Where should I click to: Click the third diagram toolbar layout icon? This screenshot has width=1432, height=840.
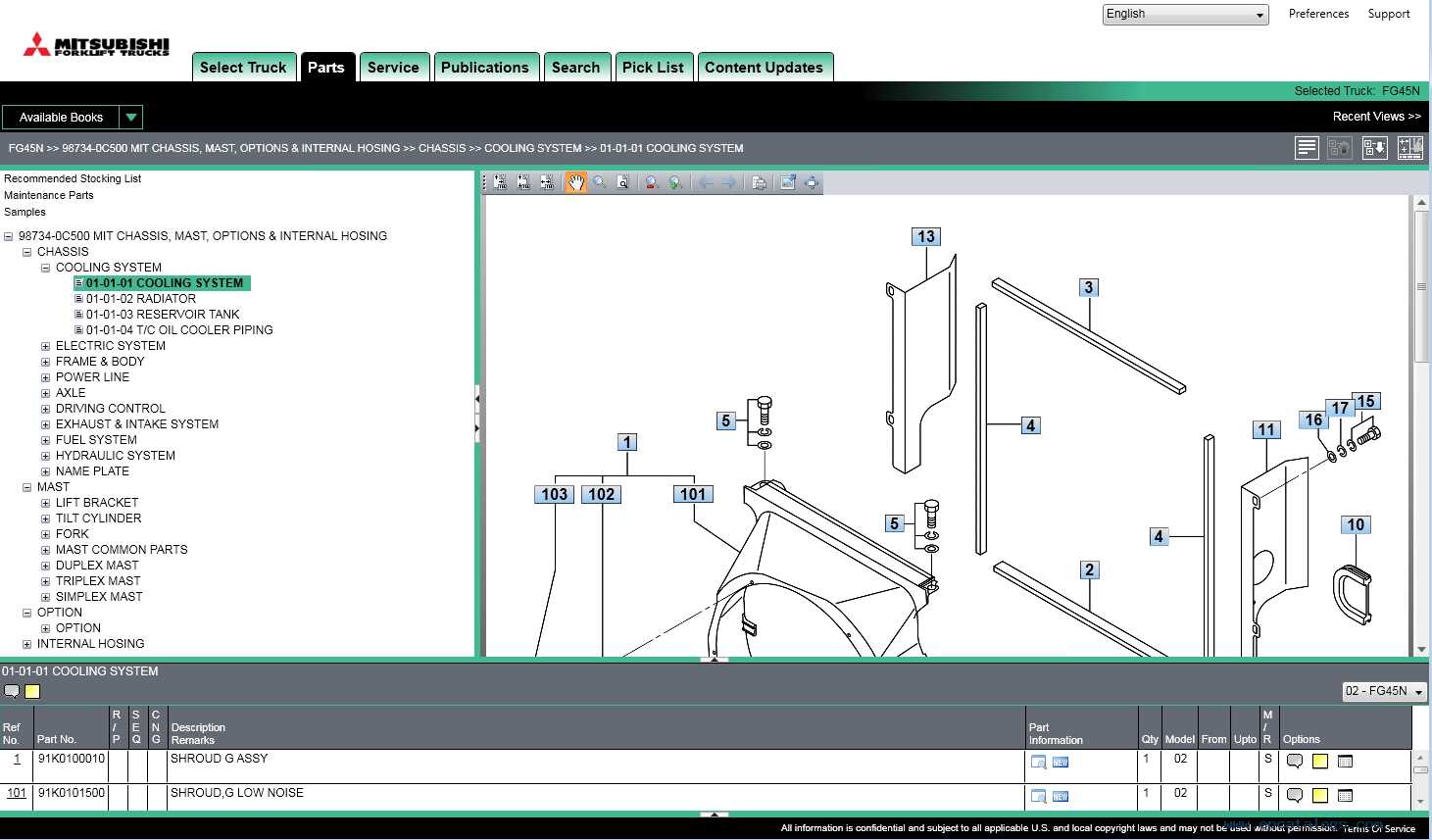[547, 182]
